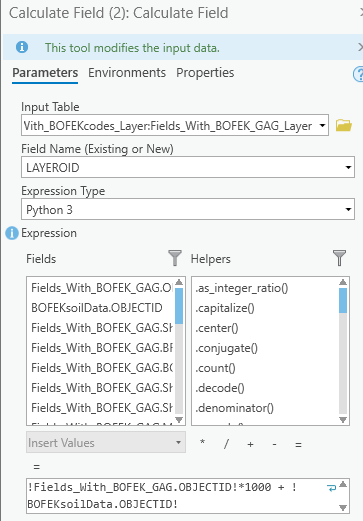Filter the Helpers list
The image size is (363, 521).
coord(339,258)
